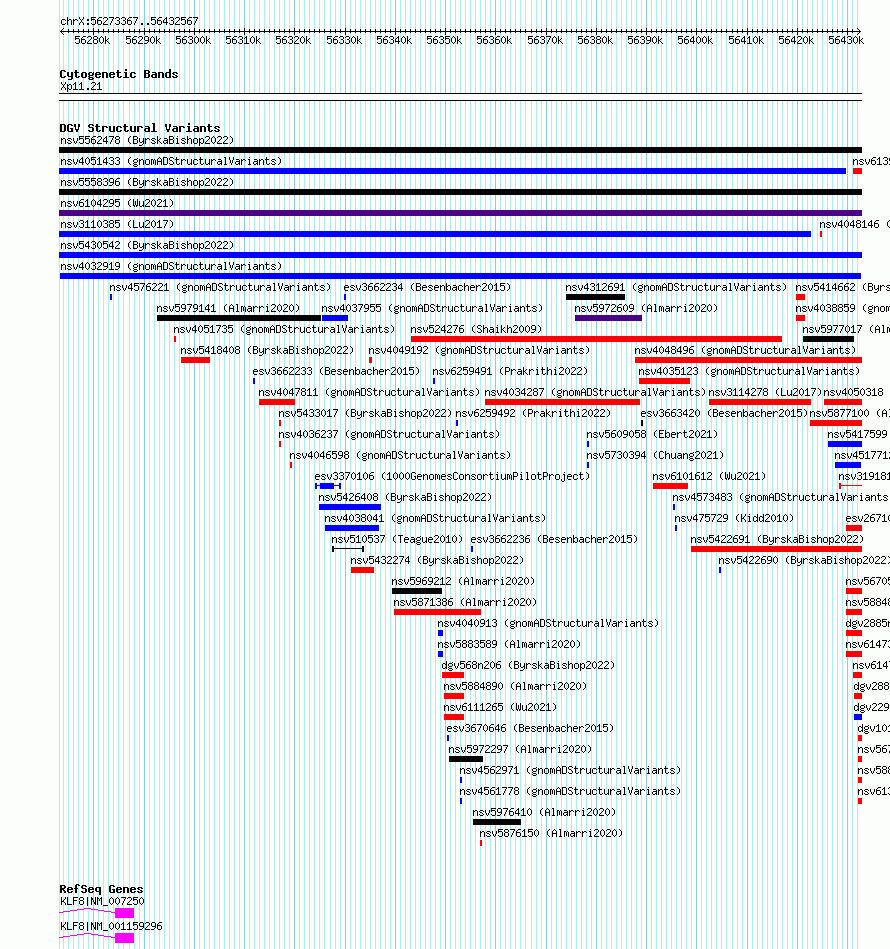Click the nsv5562478 (ByrskaBishop2022) variant label
The image size is (890, 949).
pos(147,140)
